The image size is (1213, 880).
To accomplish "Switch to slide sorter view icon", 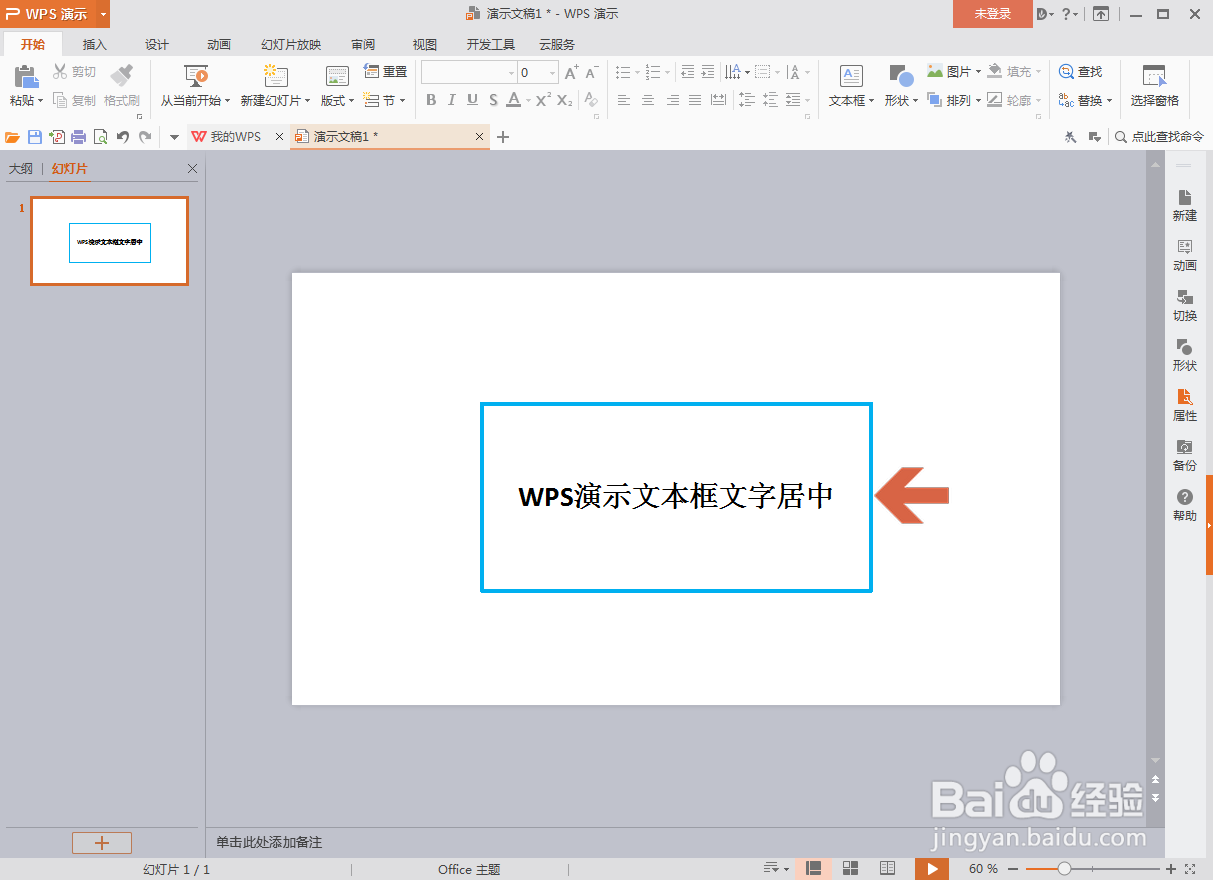I will (x=851, y=868).
